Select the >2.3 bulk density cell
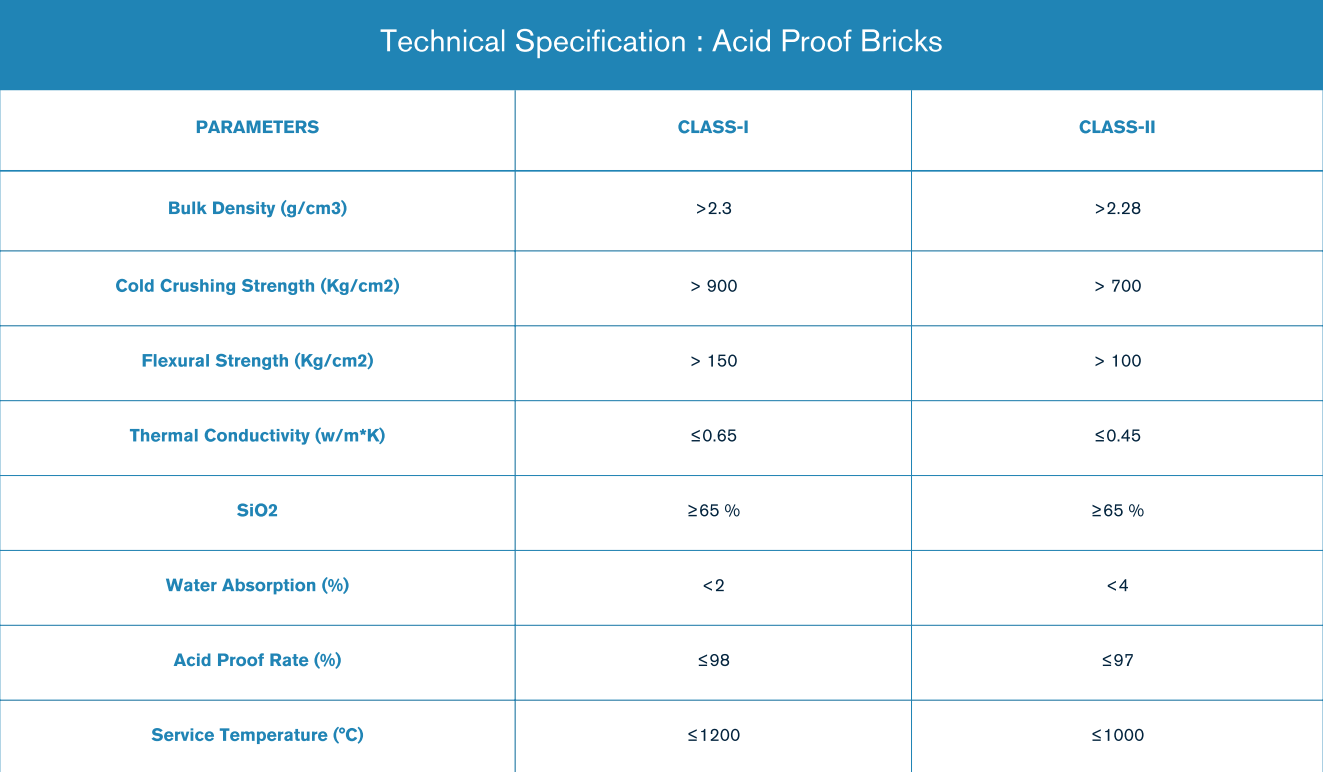 coord(713,208)
